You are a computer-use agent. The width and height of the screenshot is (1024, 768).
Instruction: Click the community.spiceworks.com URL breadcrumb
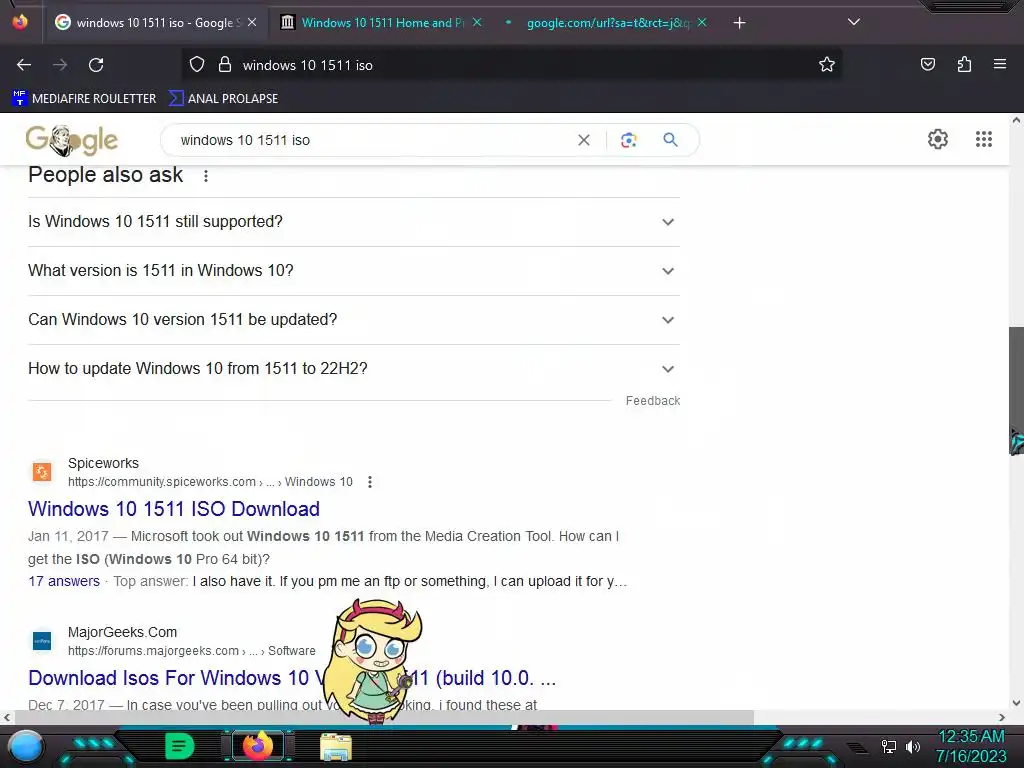[210, 482]
